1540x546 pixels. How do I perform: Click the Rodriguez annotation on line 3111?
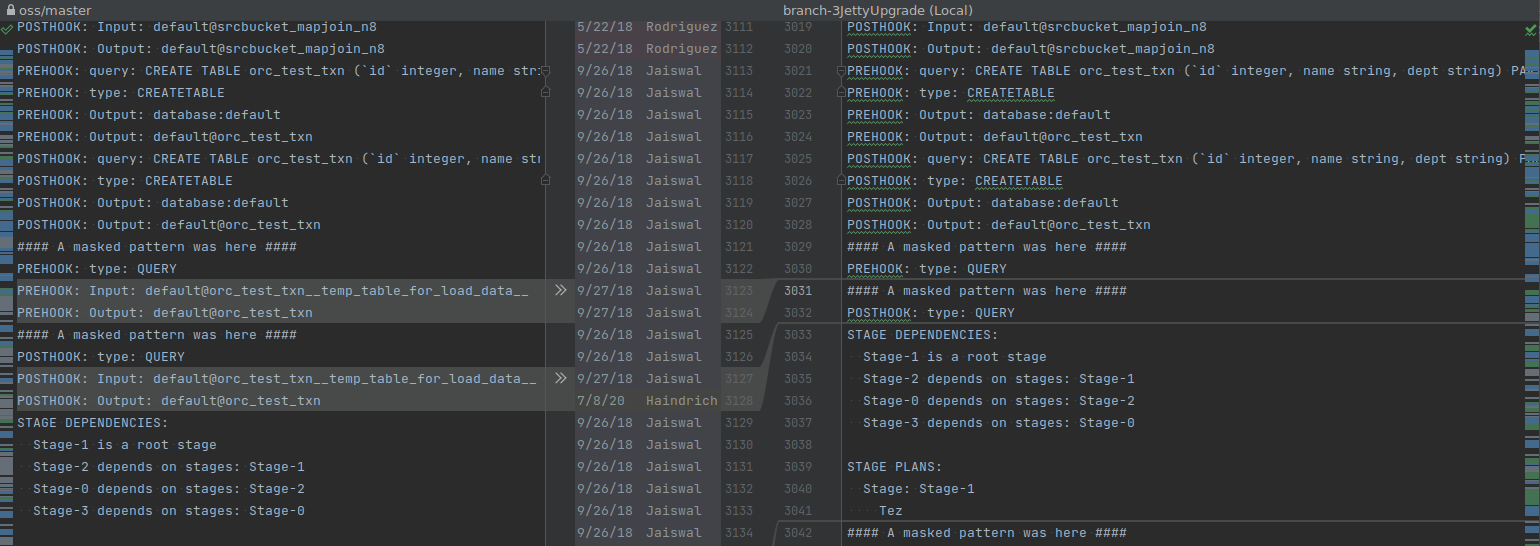click(x=681, y=27)
